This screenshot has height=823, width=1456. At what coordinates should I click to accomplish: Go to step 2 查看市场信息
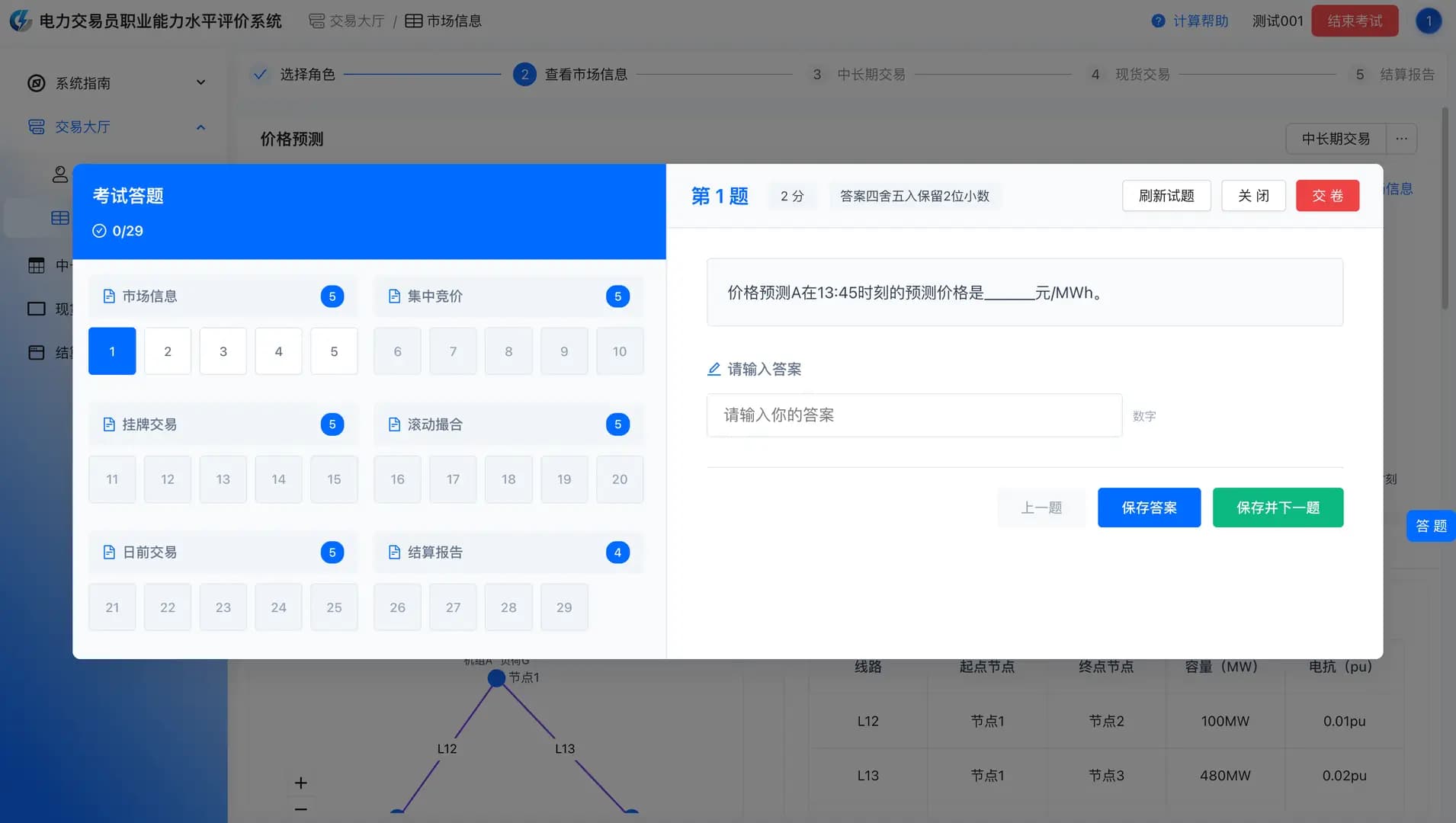pos(569,75)
